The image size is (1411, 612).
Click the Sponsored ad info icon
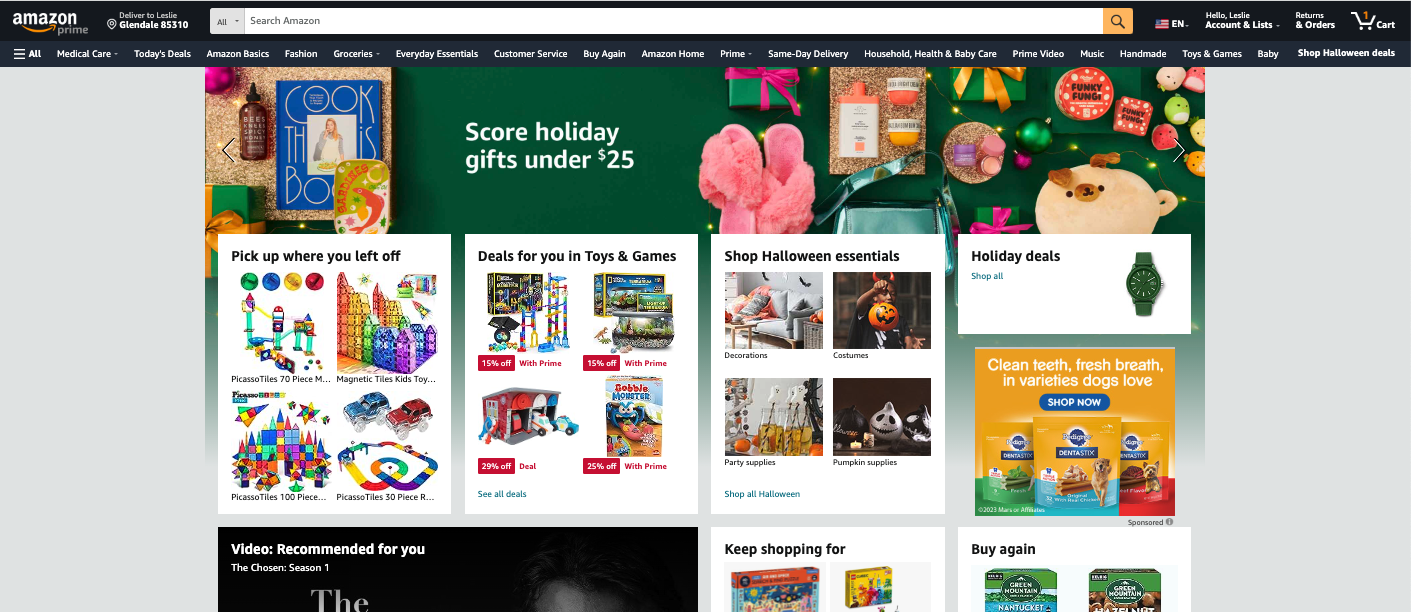click(1169, 522)
